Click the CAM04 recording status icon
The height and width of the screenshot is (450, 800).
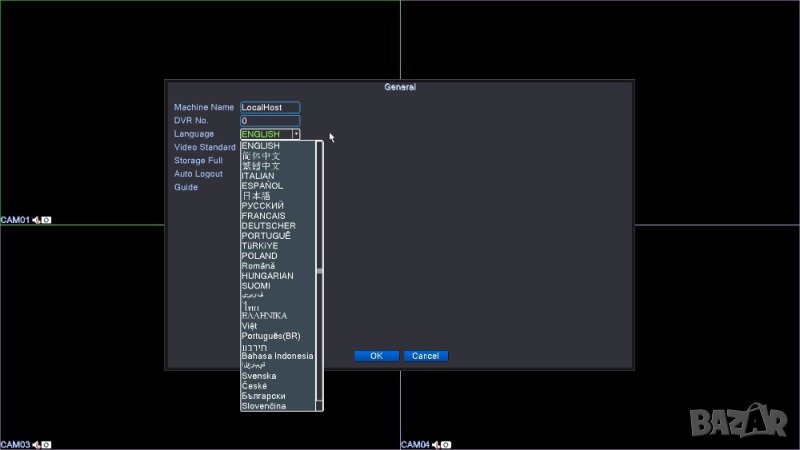[446, 444]
